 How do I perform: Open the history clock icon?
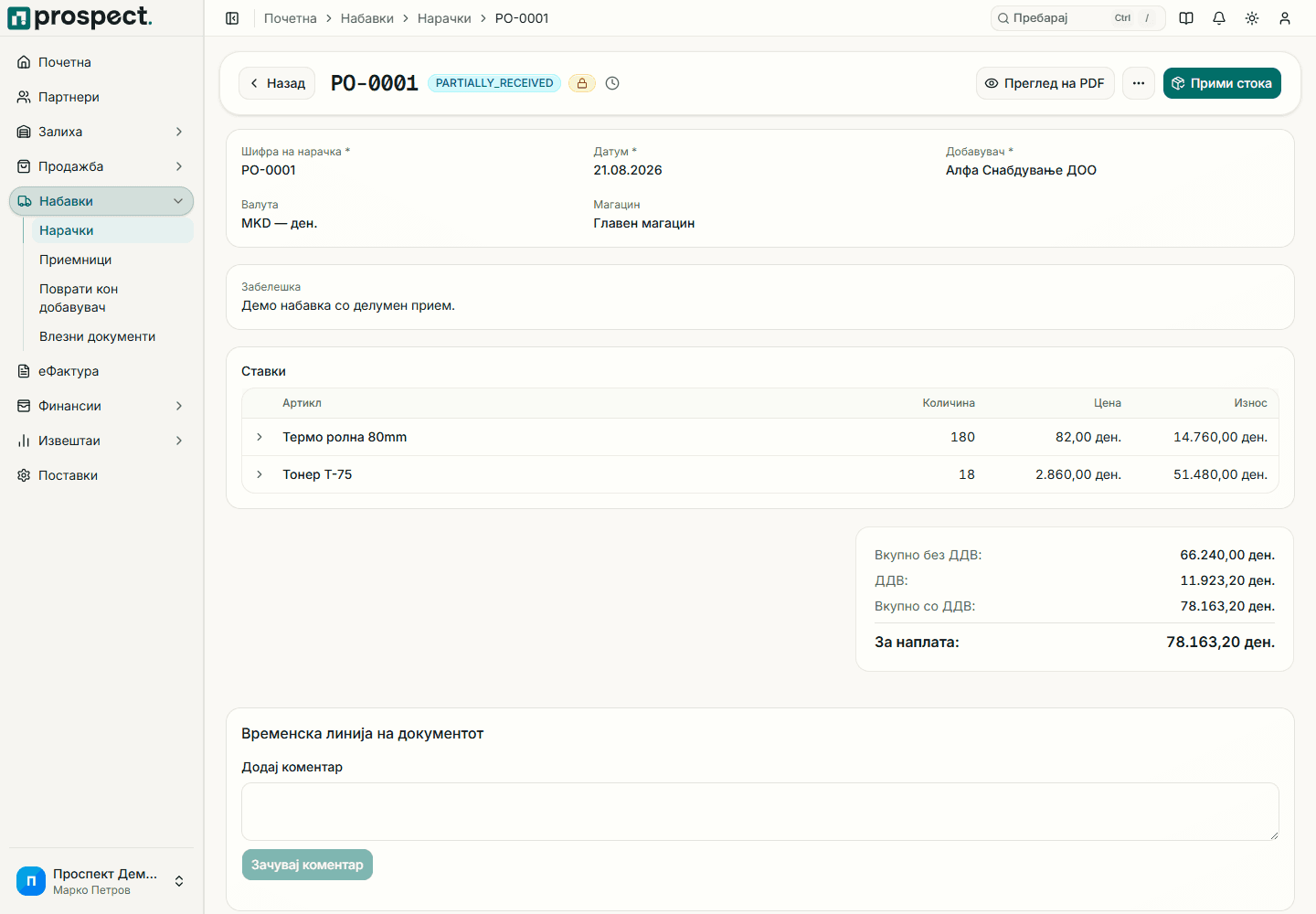coord(612,83)
